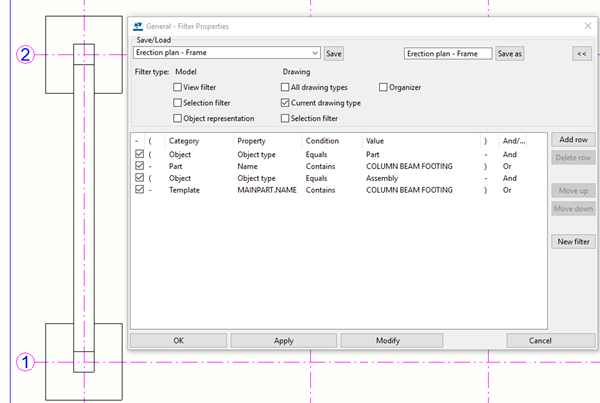Sort by the Category column header

[185, 141]
